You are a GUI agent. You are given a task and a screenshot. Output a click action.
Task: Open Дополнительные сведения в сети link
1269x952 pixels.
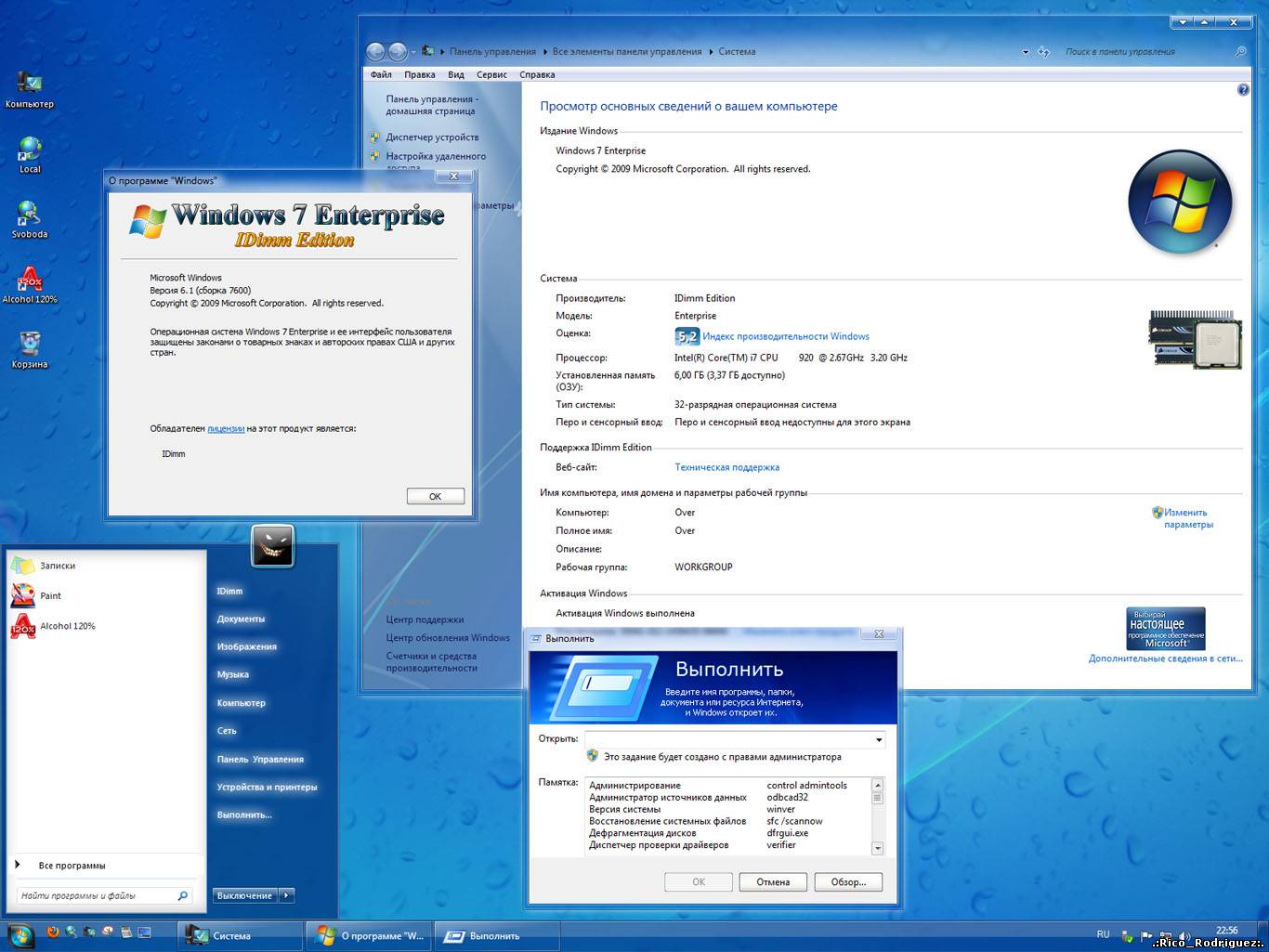[x=1165, y=659]
